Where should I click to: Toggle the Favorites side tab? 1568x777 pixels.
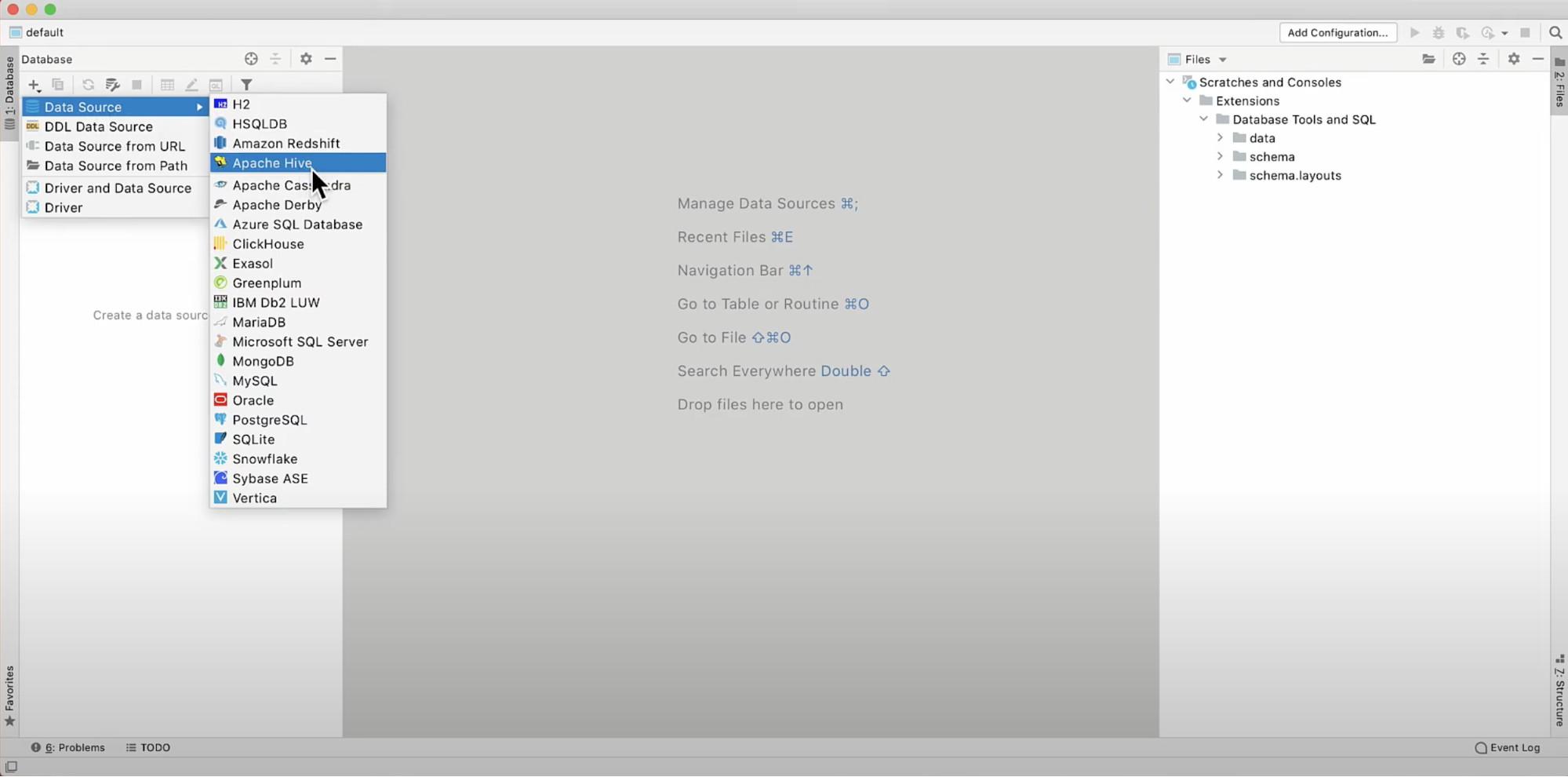(x=9, y=697)
